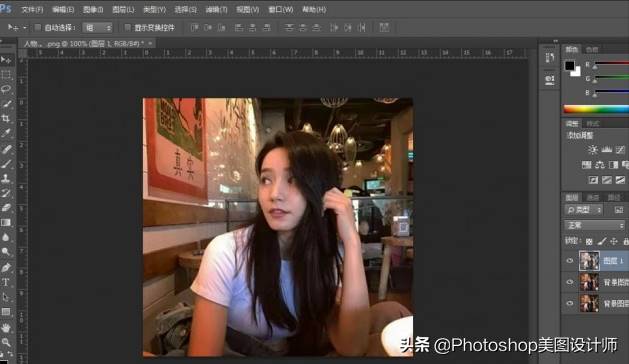Select the Pen tool
629x364 pixels.
(x=6, y=268)
